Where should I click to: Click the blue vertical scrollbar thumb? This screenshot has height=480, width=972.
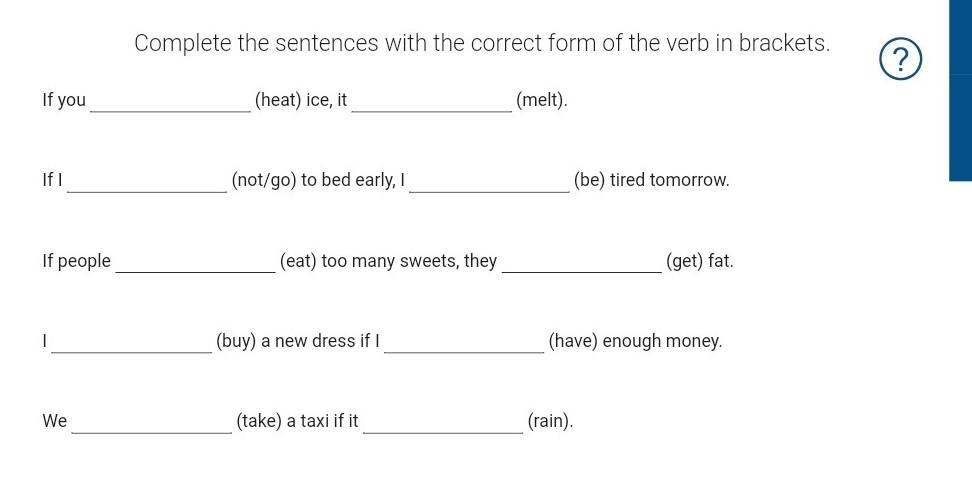coord(960,90)
